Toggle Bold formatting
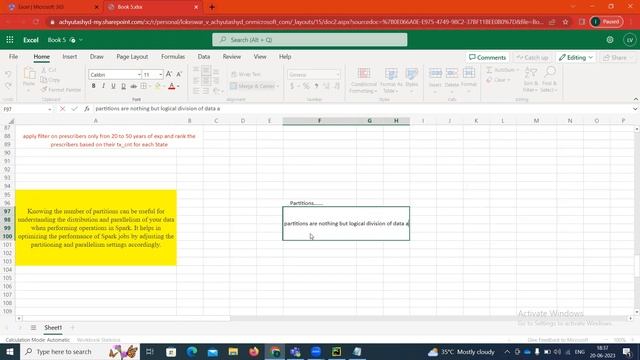 [x=93, y=86]
